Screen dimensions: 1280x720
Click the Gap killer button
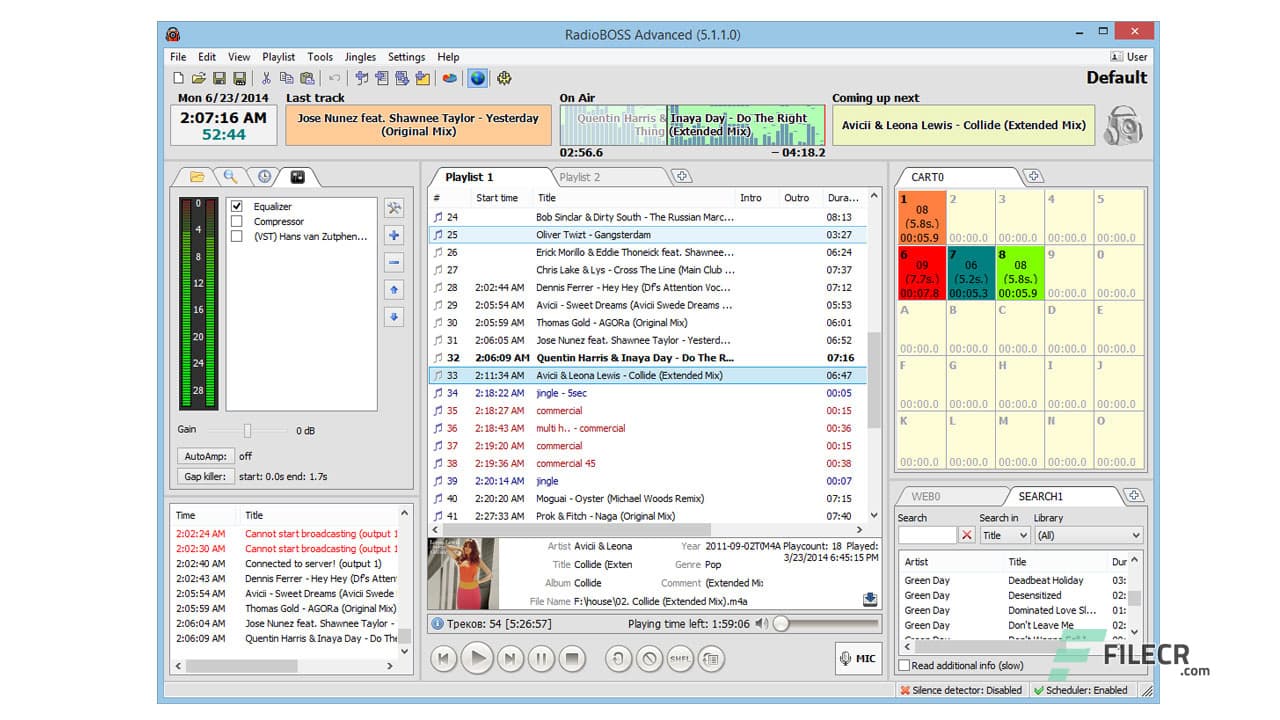click(205, 476)
